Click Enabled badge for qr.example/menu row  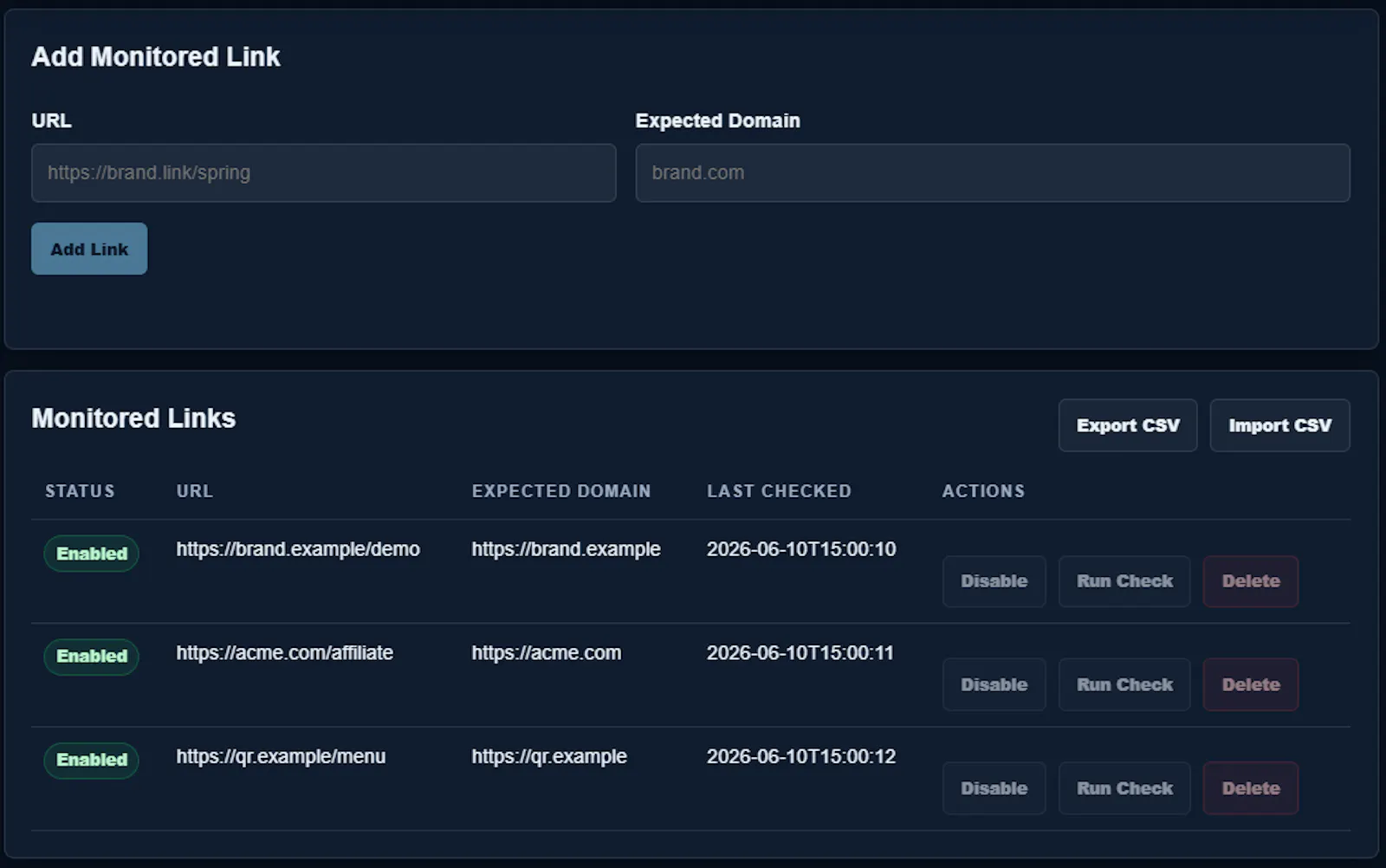point(92,760)
